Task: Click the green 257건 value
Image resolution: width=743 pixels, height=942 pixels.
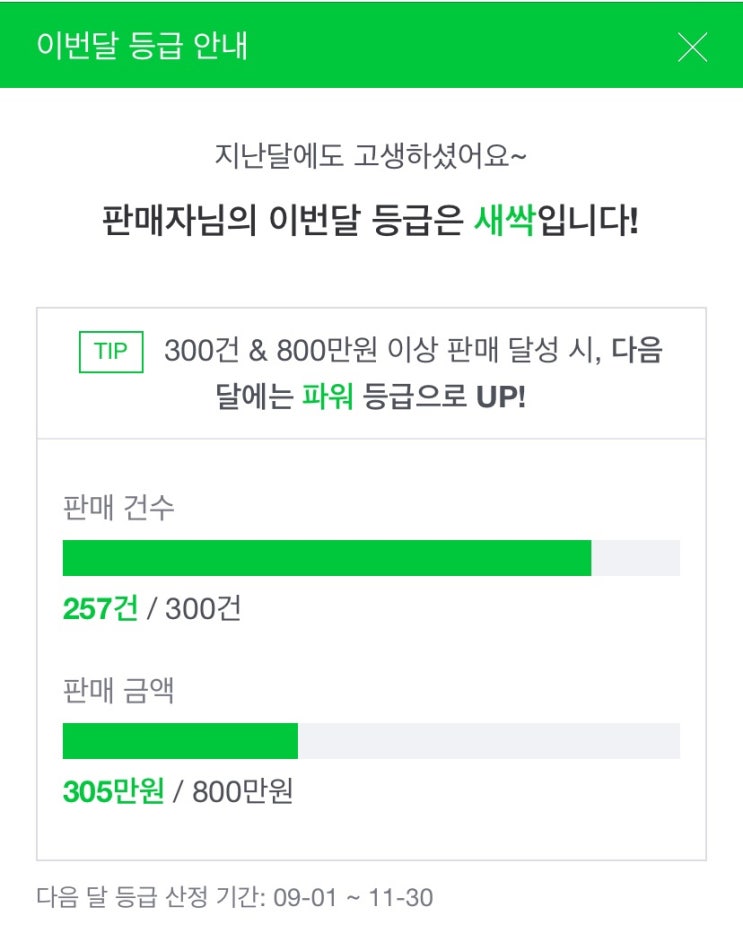Action: click(x=100, y=609)
